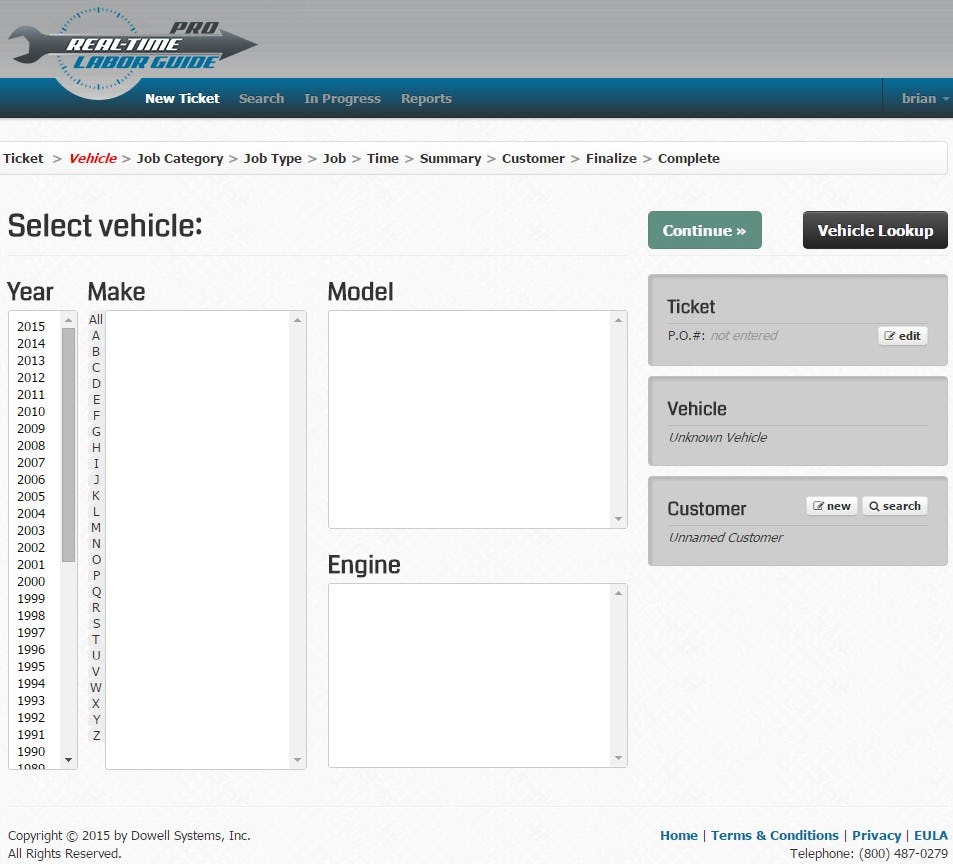Select year 2015 in the Year list
Screen dimensions: 953x864
30,326
